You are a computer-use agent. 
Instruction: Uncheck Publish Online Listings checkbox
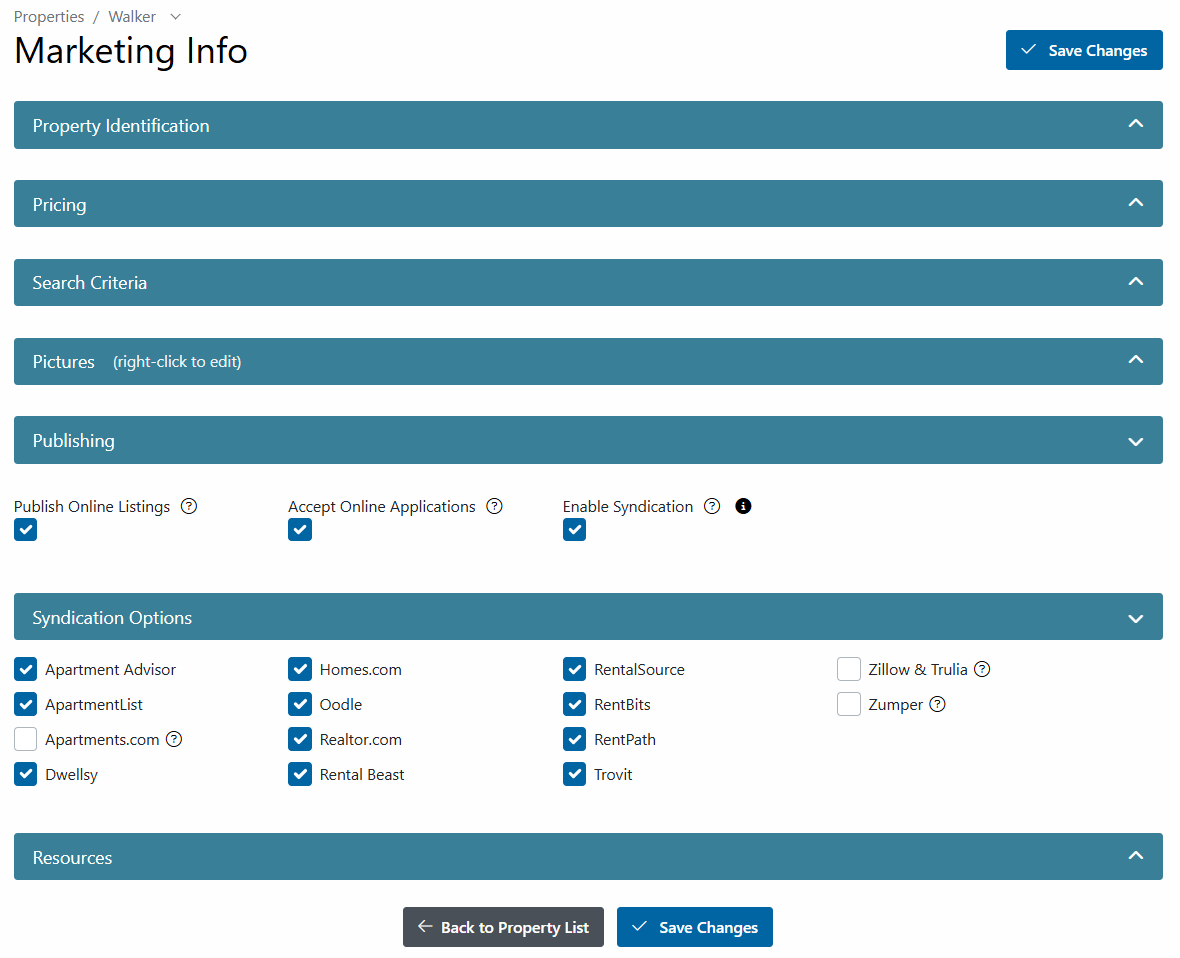(x=26, y=530)
